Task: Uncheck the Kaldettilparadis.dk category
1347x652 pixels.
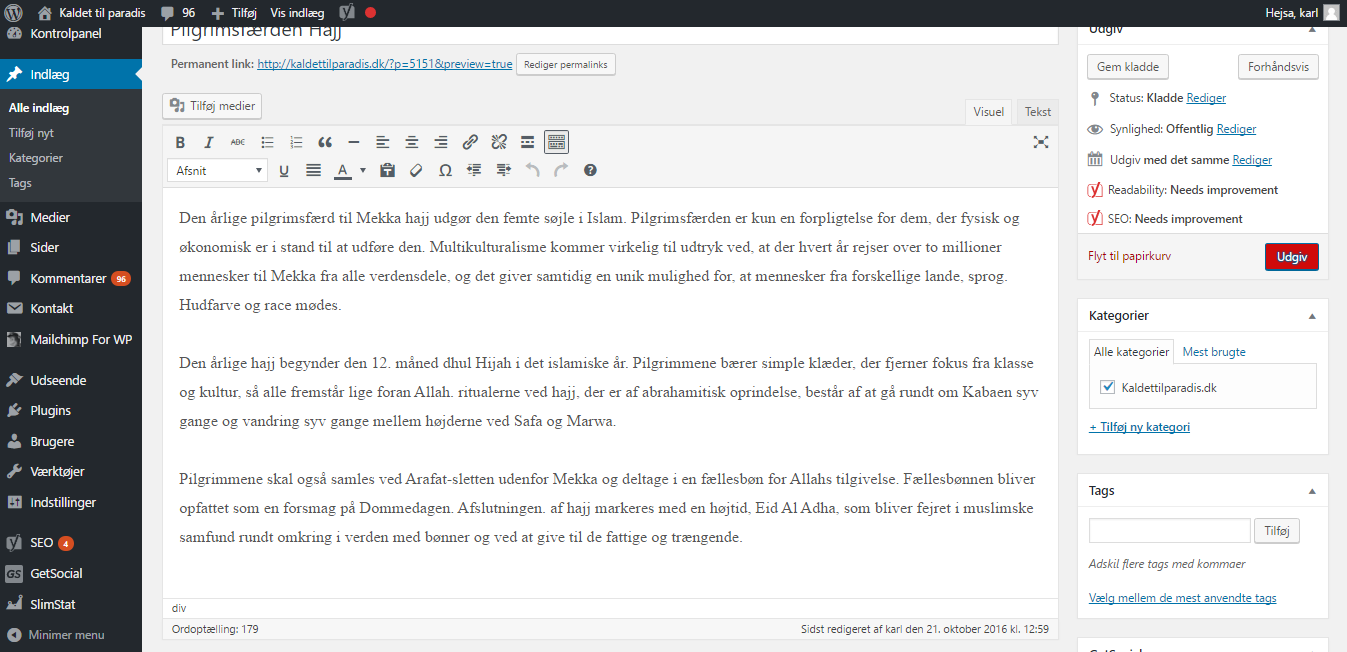Action: coord(1107,387)
